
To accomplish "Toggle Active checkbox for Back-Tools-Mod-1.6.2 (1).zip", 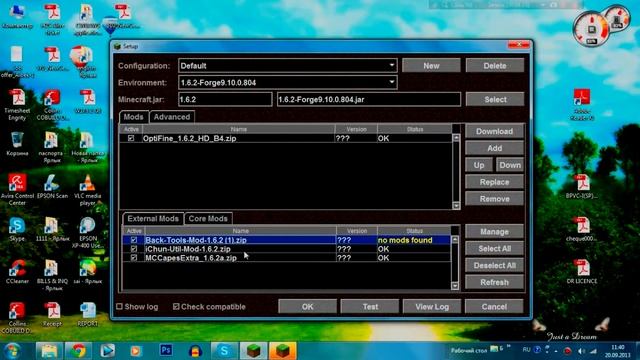I will tap(134, 240).
